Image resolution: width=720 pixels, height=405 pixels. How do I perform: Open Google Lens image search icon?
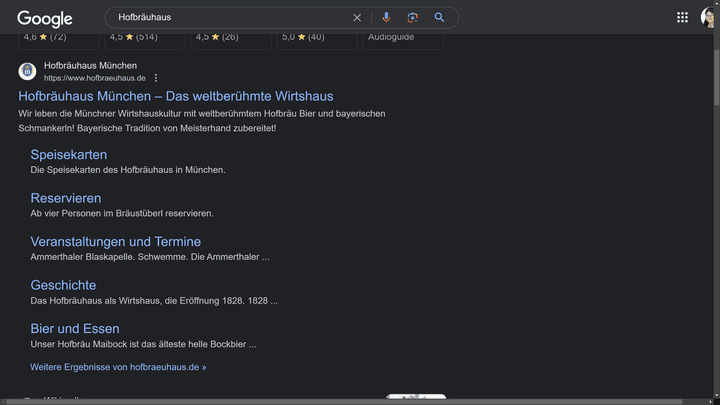point(412,17)
